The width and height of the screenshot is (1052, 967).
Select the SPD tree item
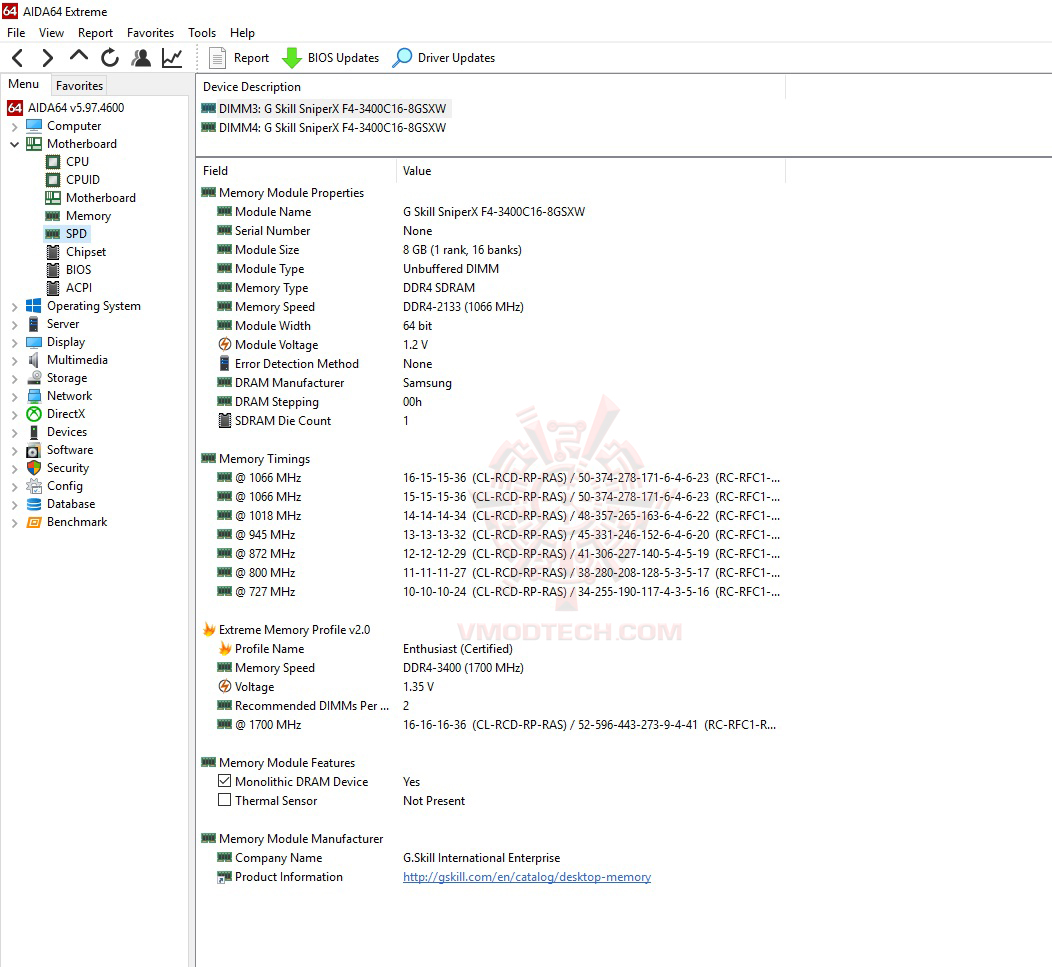point(66,234)
